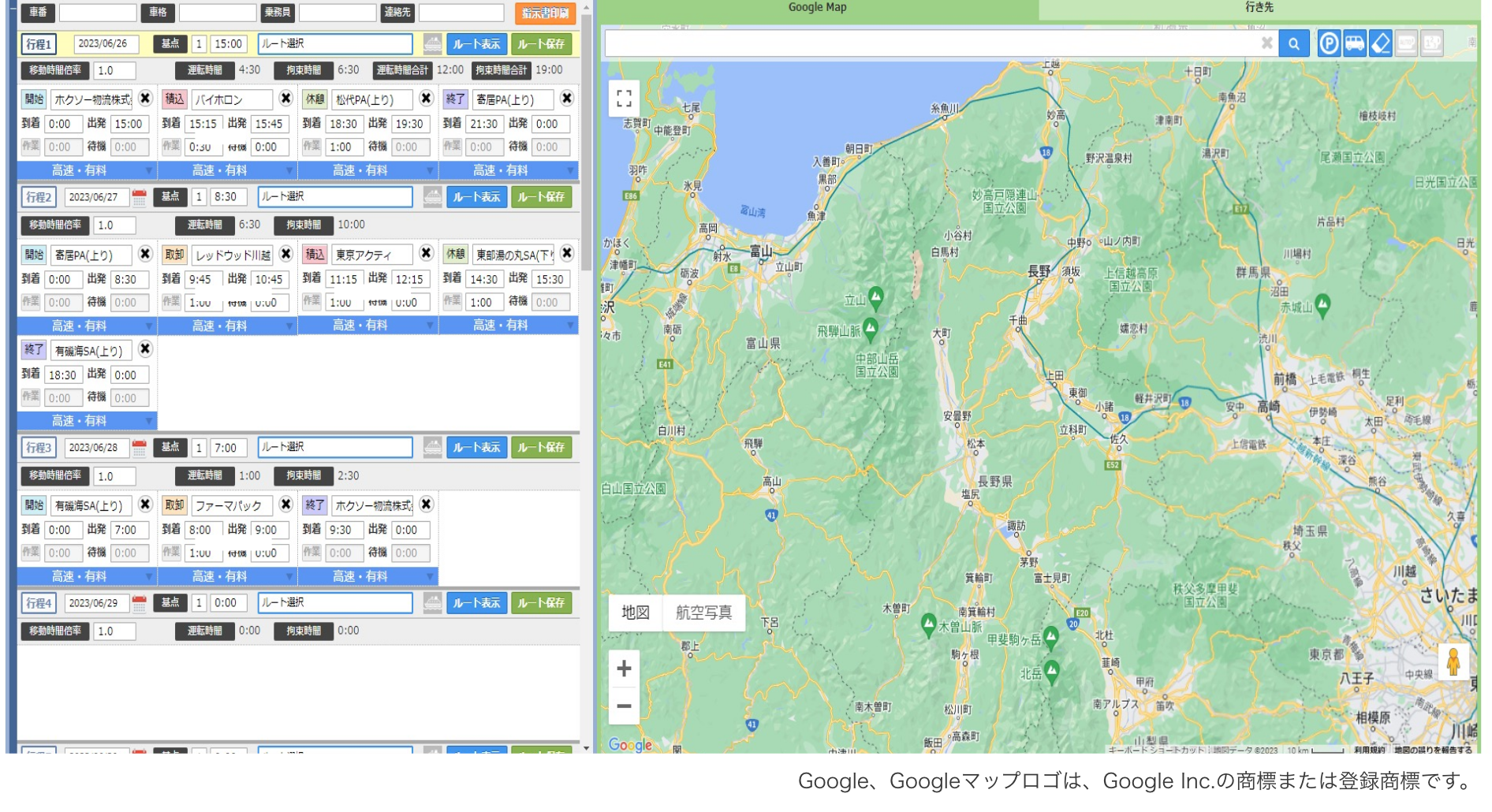This screenshot has height=812, width=1492.
Task: Remove the レッドウッド川越 stop with its X
Action: pyautogui.click(x=286, y=254)
